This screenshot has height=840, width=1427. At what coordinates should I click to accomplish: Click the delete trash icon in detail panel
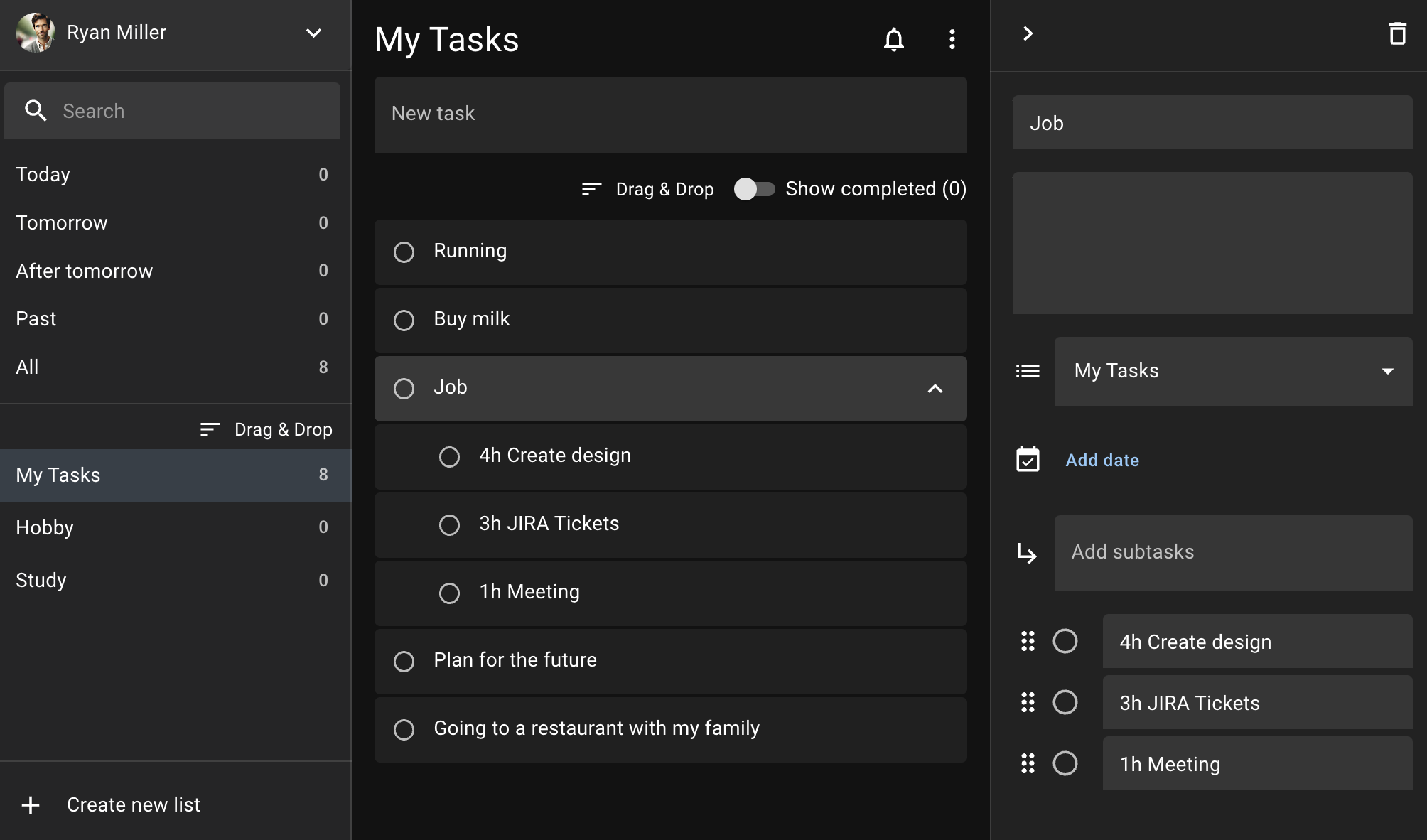pos(1397,33)
